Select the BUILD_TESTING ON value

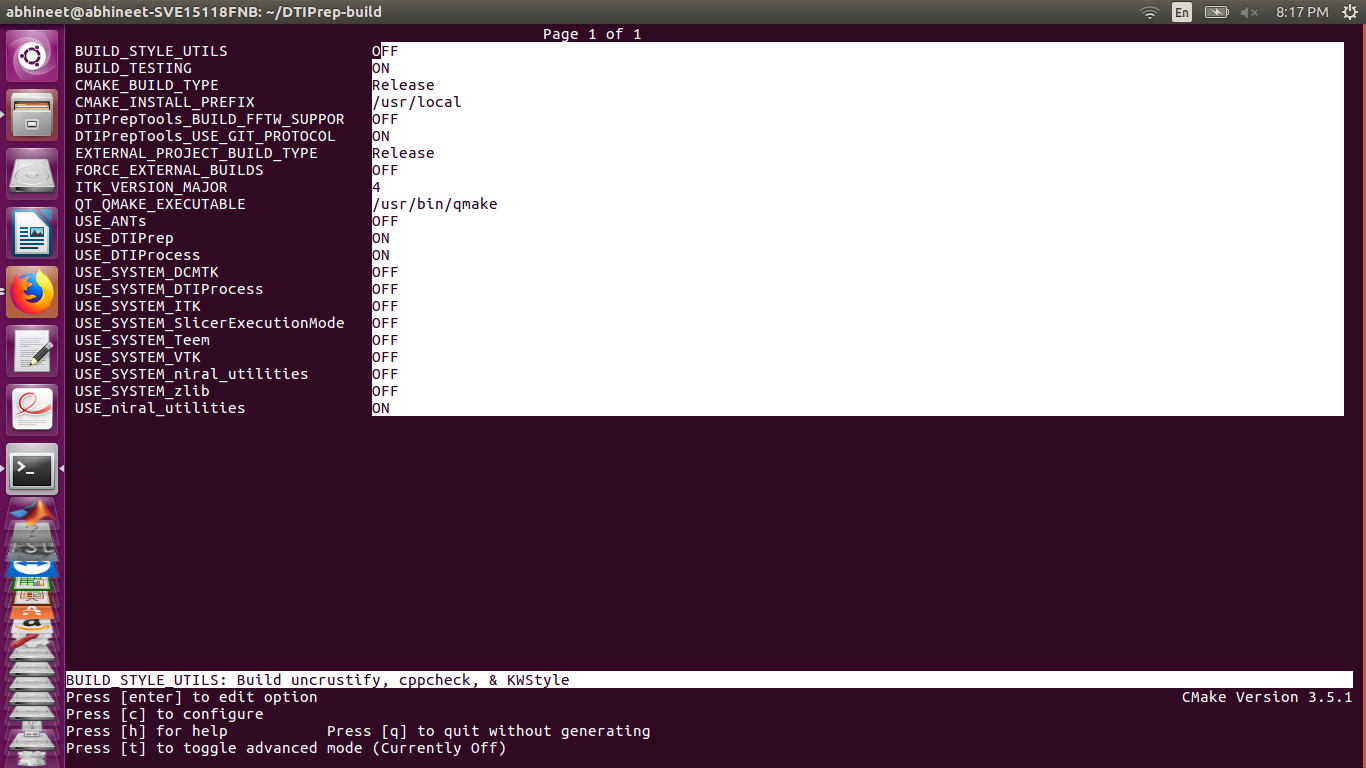point(381,68)
